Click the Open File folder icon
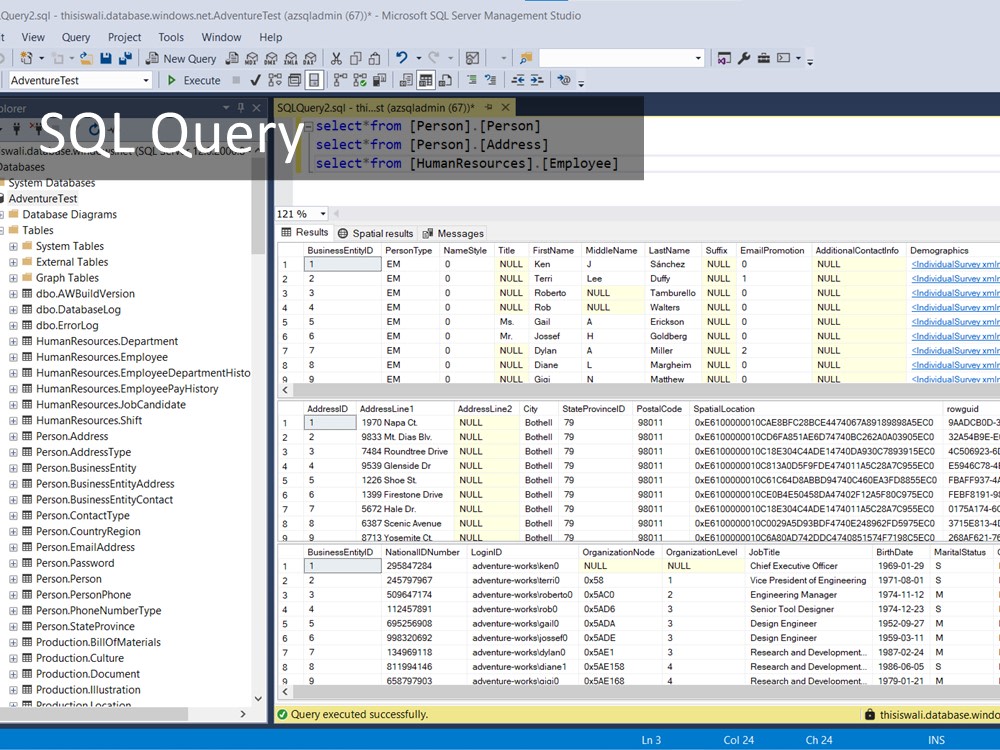 pyautogui.click(x=86, y=59)
